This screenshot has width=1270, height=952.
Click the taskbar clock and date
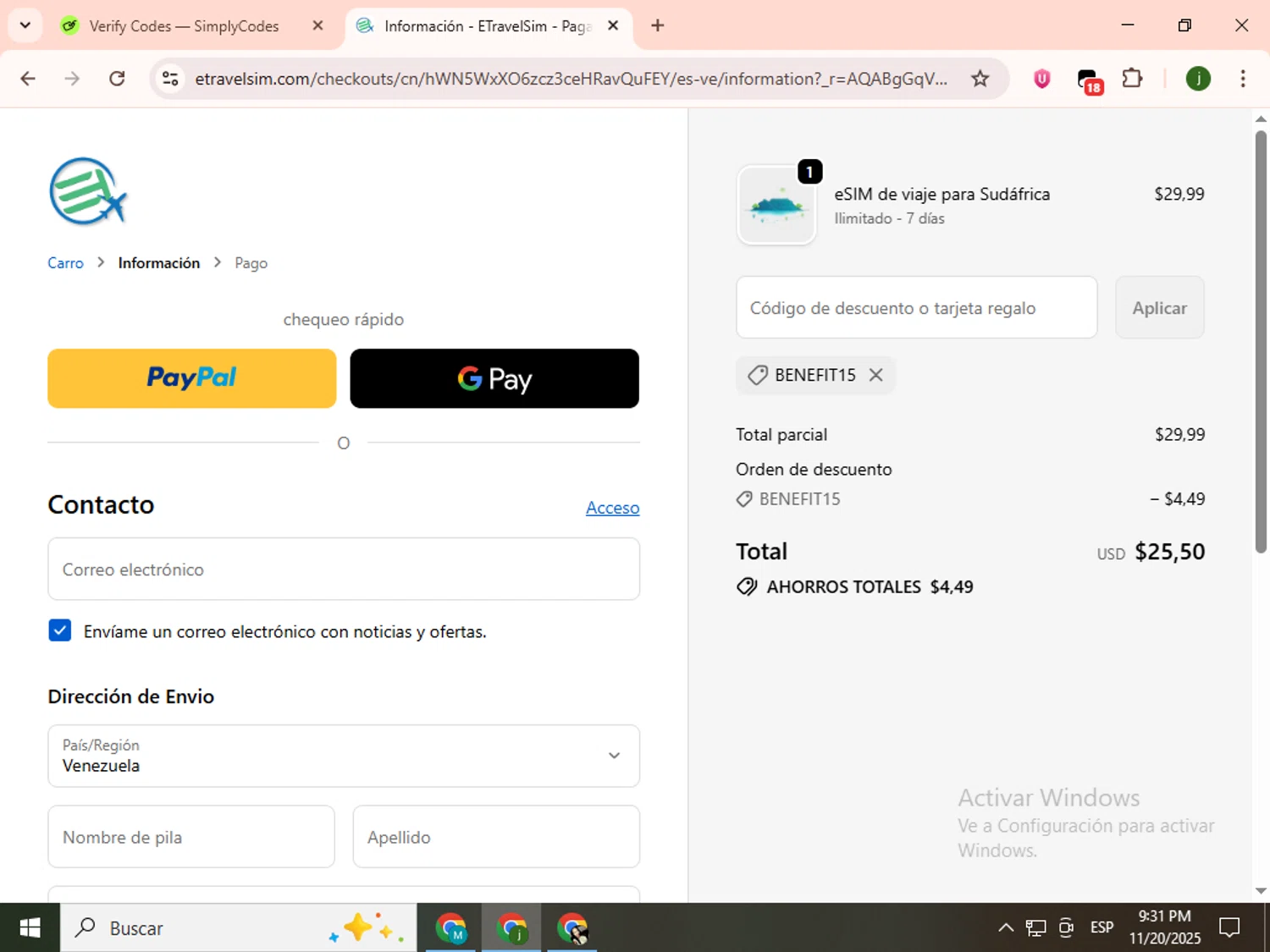tap(1164, 927)
